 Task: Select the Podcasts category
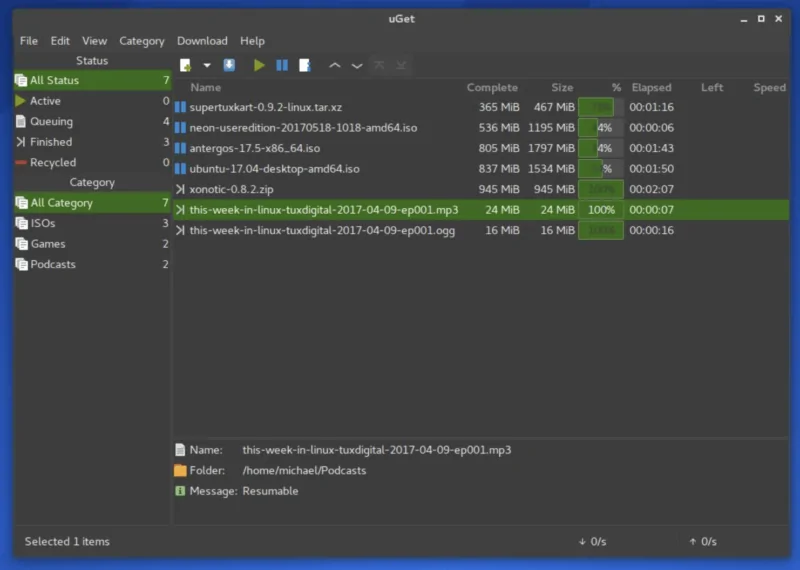coord(92,264)
